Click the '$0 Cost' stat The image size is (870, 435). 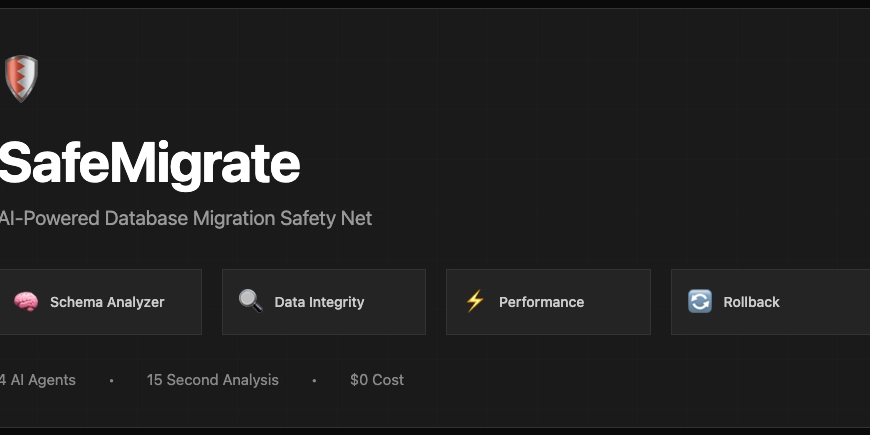(377, 380)
